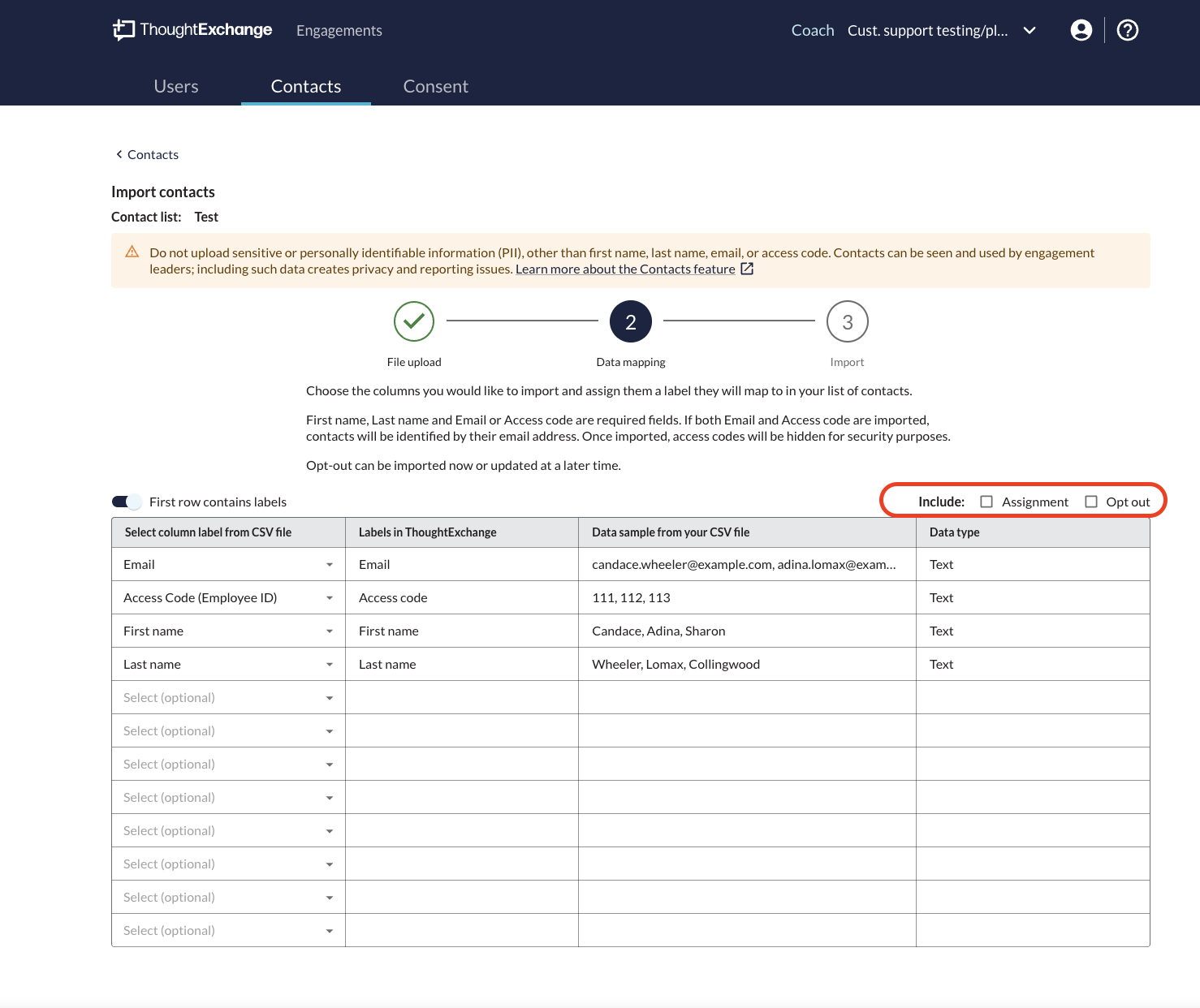The width and height of the screenshot is (1200, 1008).
Task: Toggle First row contains labels switch
Action: tap(127, 502)
